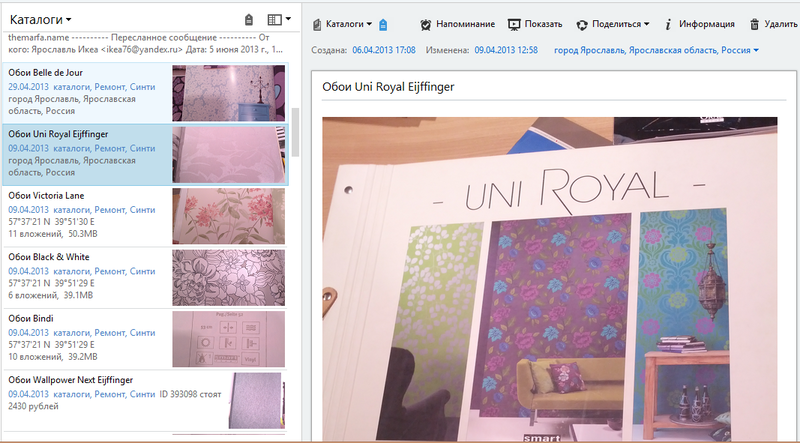The width and height of the screenshot is (800, 443).
Task: Click the note list scrollbar thumb
Action: click(x=295, y=132)
